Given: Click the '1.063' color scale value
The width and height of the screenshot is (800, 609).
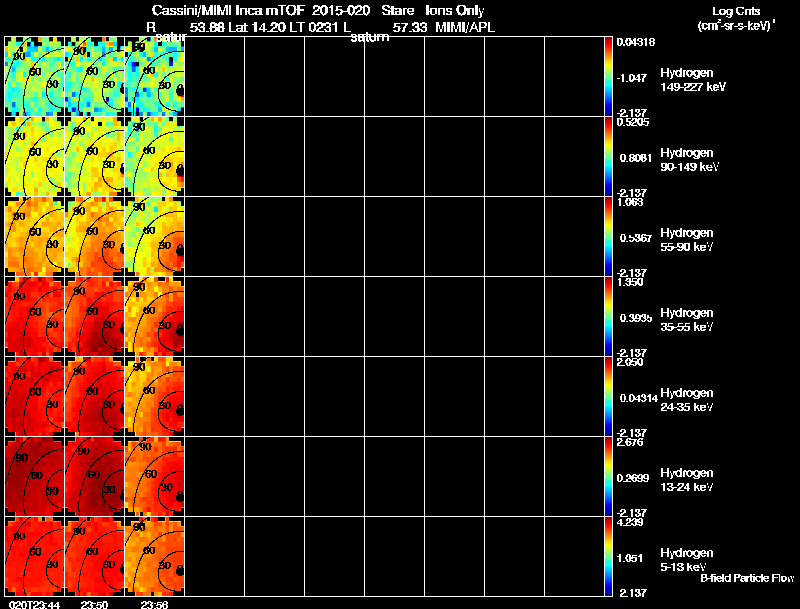Looking at the screenshot, I should click(630, 202).
